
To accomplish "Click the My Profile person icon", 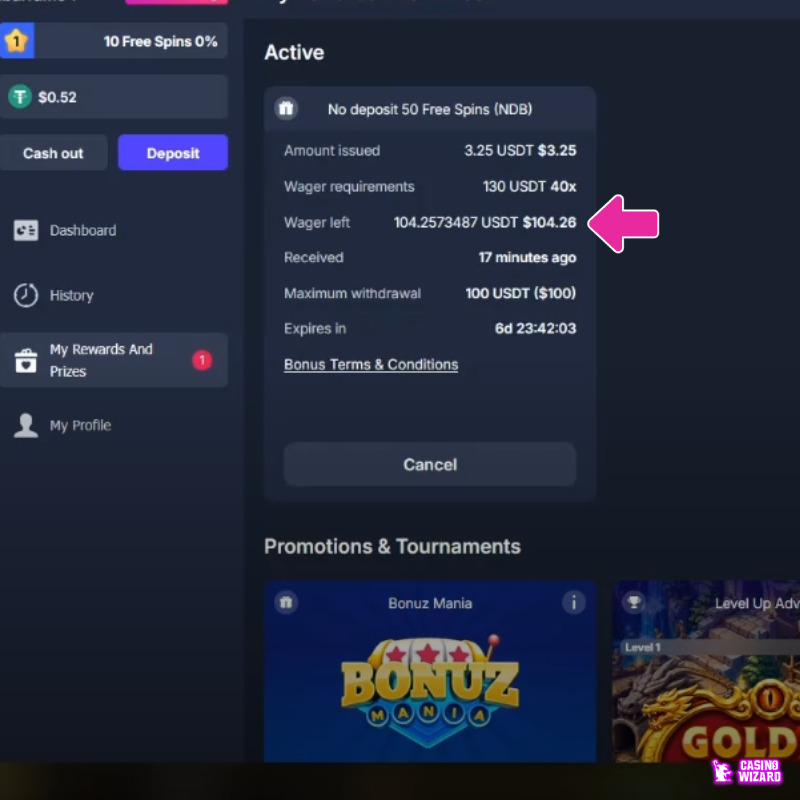I will (x=26, y=426).
